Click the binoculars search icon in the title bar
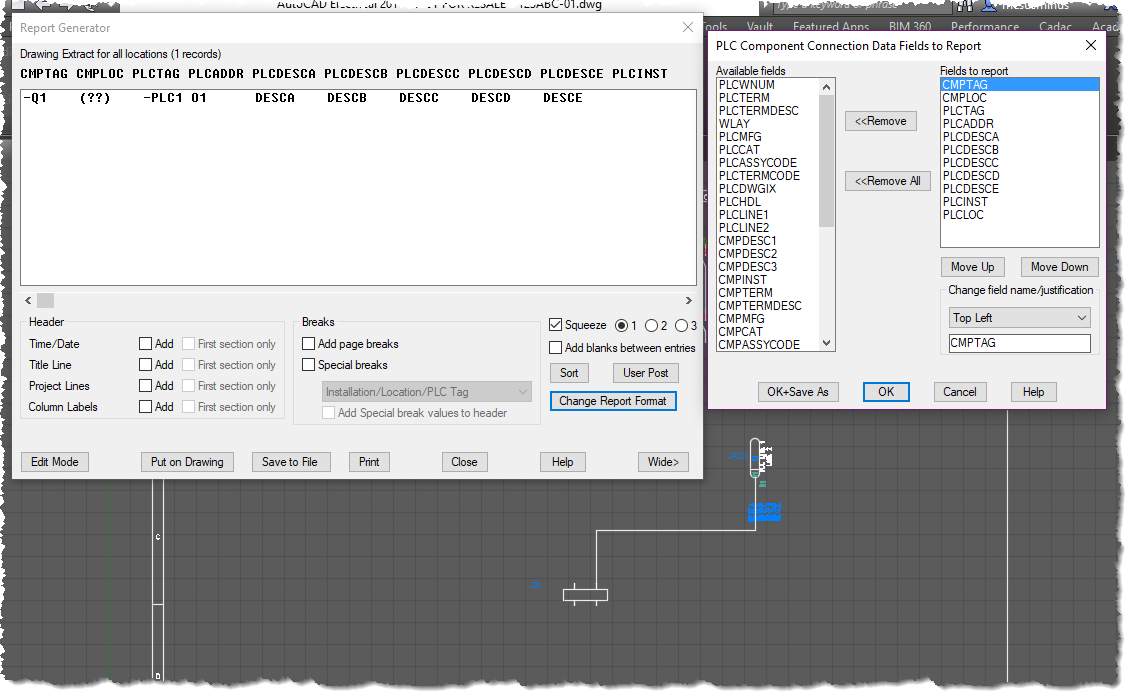This screenshot has width=1131, height=696. tap(964, 6)
